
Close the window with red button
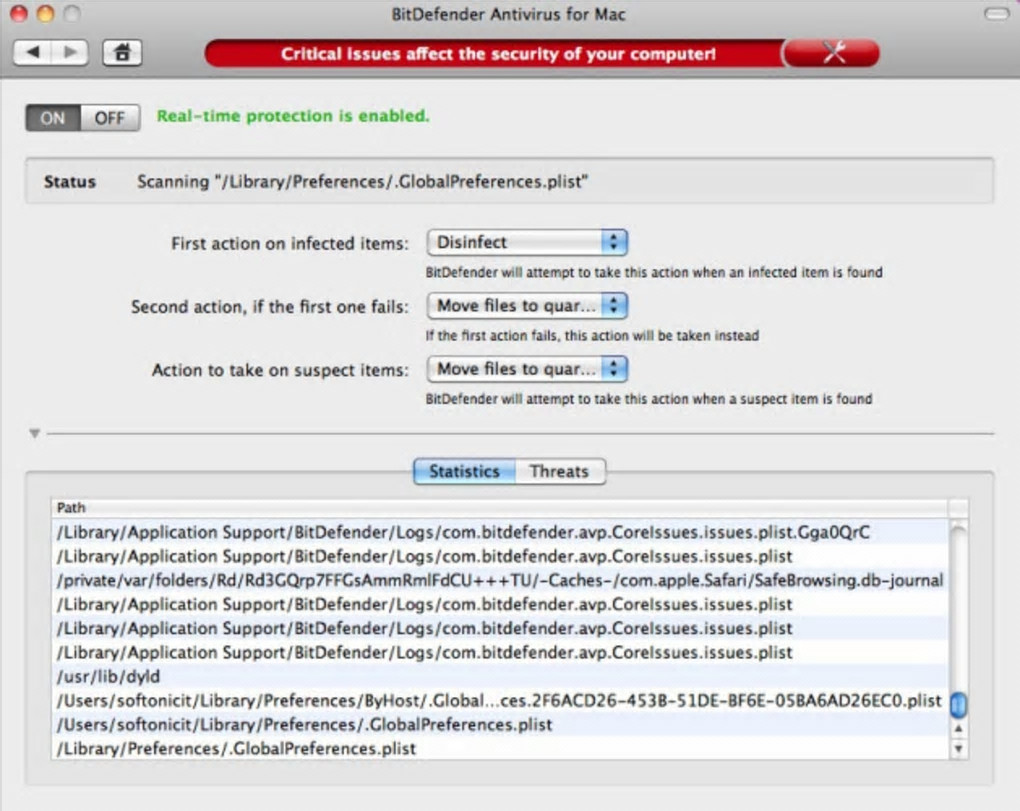19,14
